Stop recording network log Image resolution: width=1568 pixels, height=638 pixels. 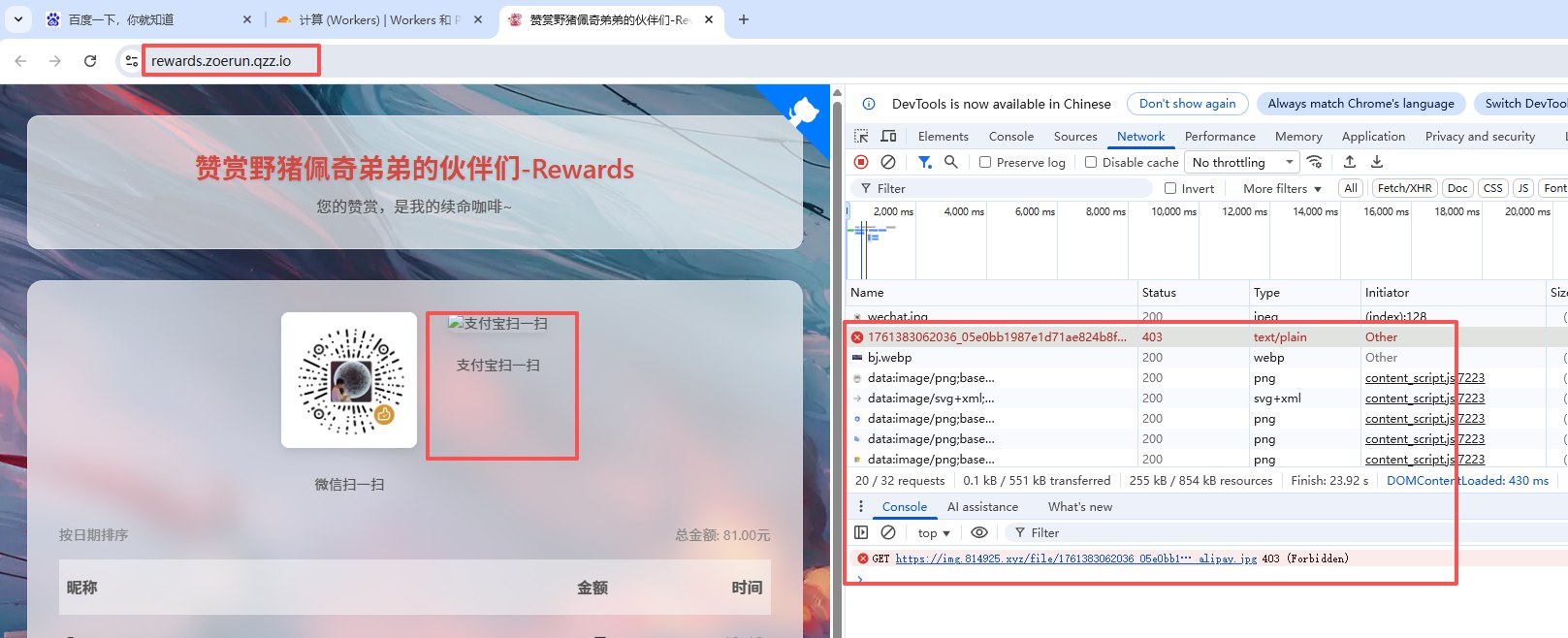pos(861,162)
